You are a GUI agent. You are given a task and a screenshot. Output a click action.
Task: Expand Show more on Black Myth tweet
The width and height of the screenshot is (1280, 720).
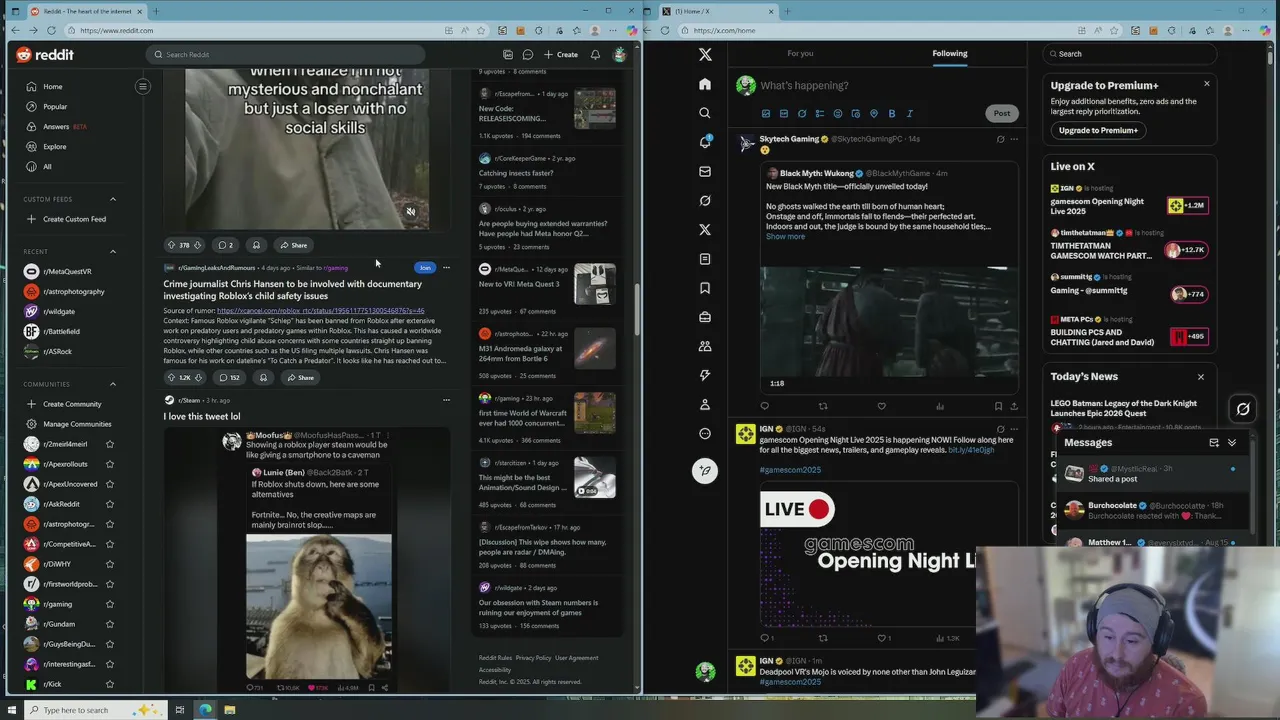pos(785,237)
